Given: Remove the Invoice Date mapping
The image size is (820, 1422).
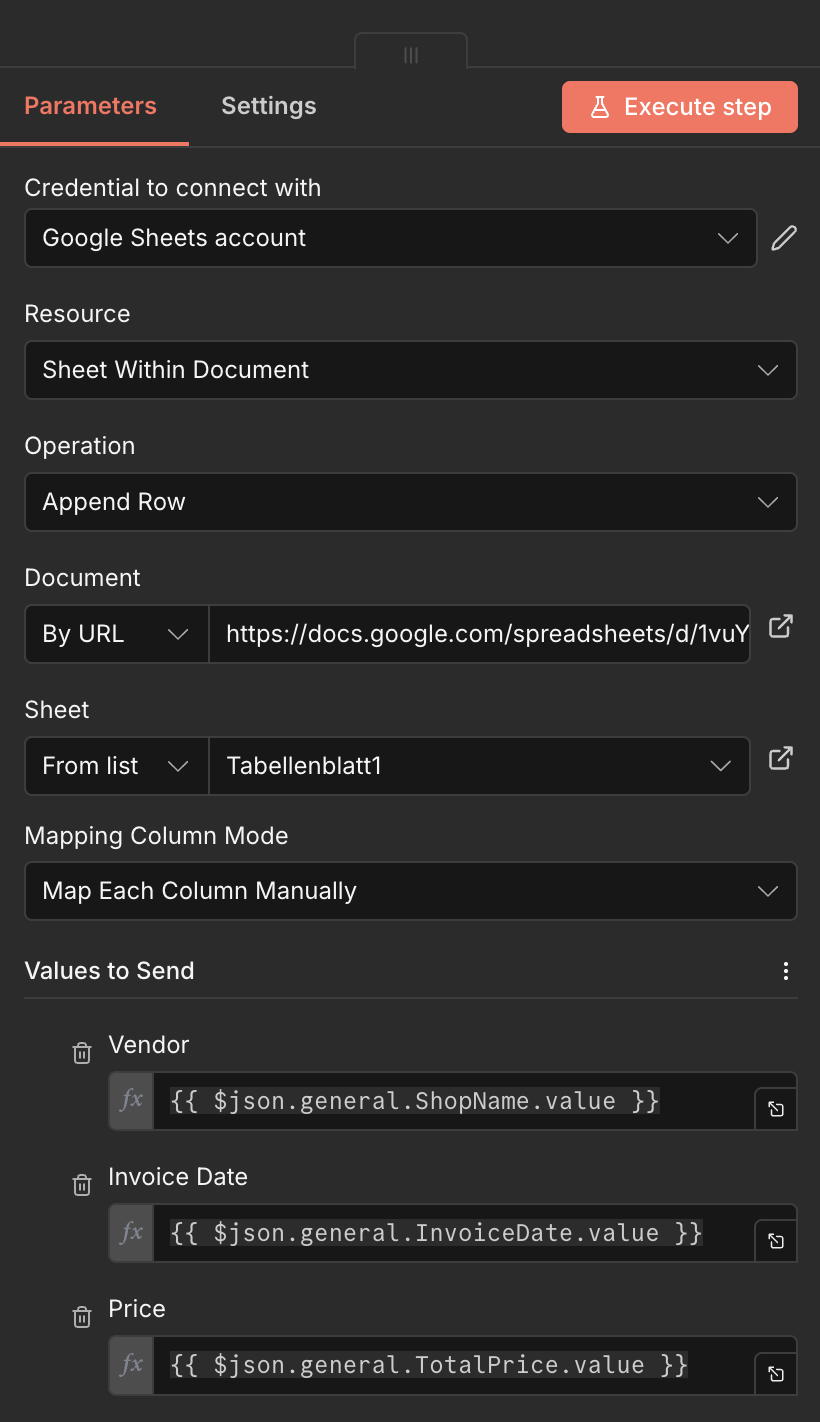Looking at the screenshot, I should [81, 1184].
